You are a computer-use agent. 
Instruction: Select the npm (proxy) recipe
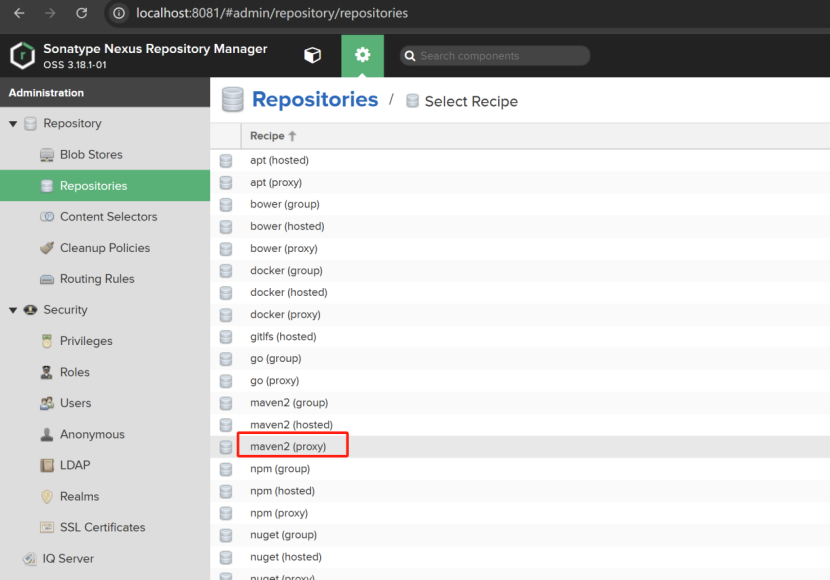coord(520,513)
